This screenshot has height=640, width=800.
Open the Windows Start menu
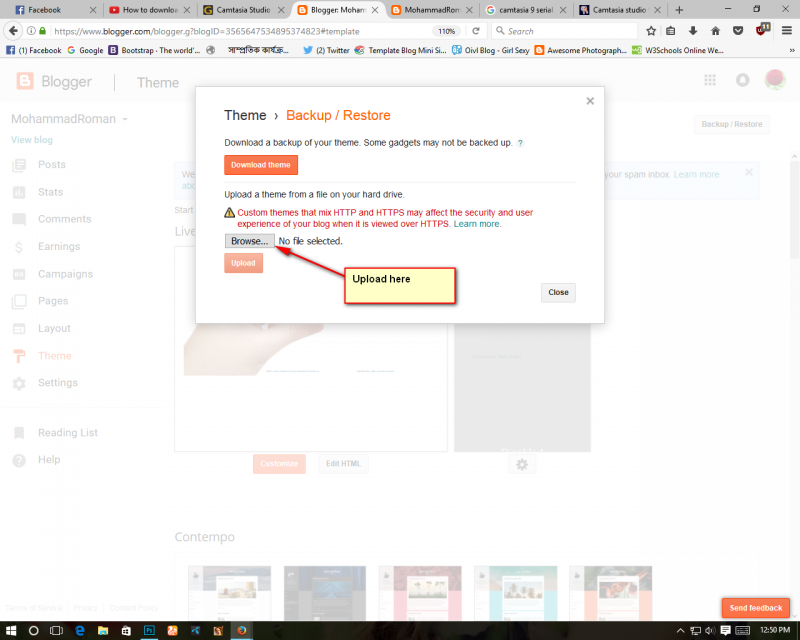tap(11, 631)
